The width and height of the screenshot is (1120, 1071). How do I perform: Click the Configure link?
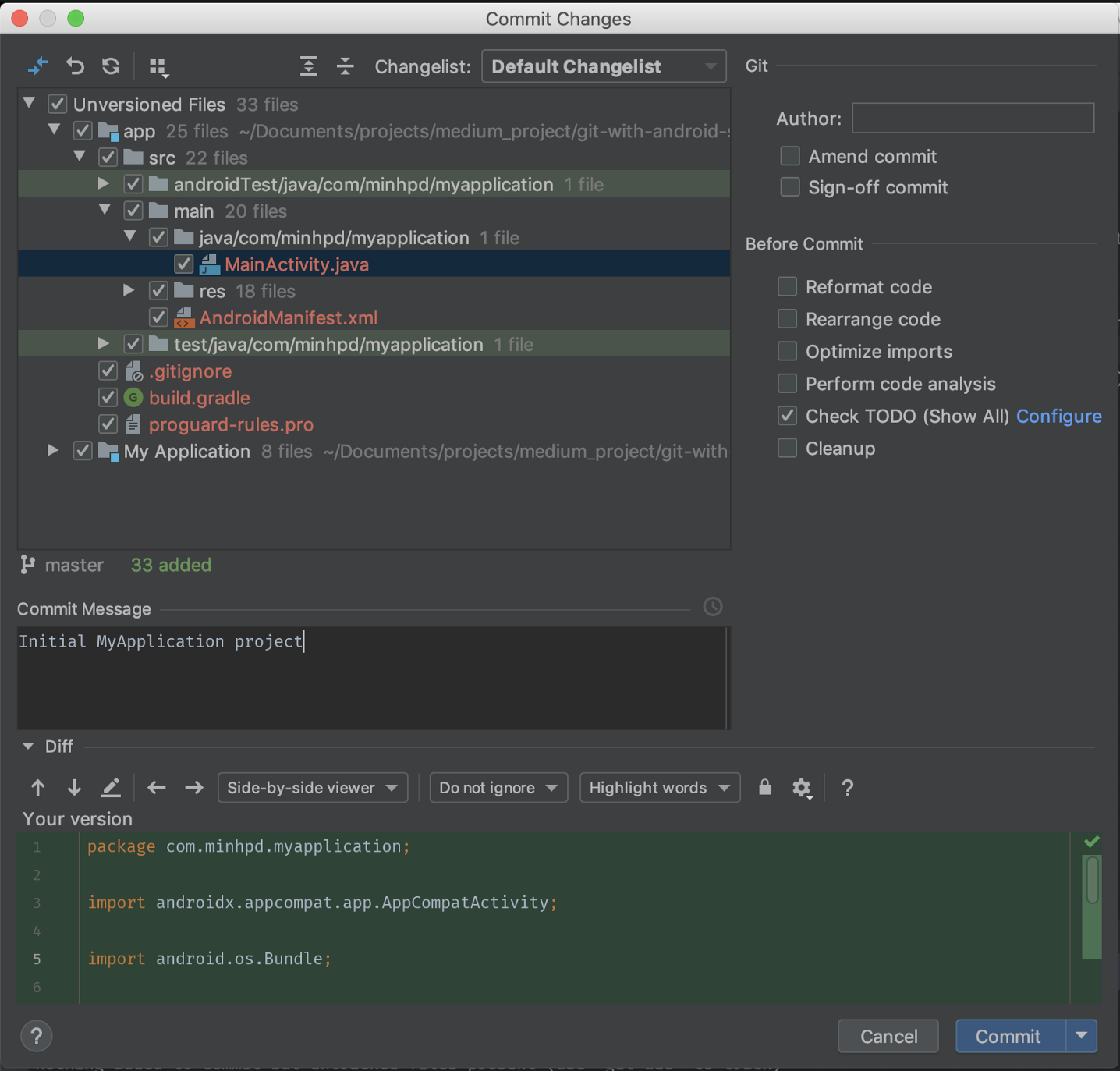point(1058,417)
